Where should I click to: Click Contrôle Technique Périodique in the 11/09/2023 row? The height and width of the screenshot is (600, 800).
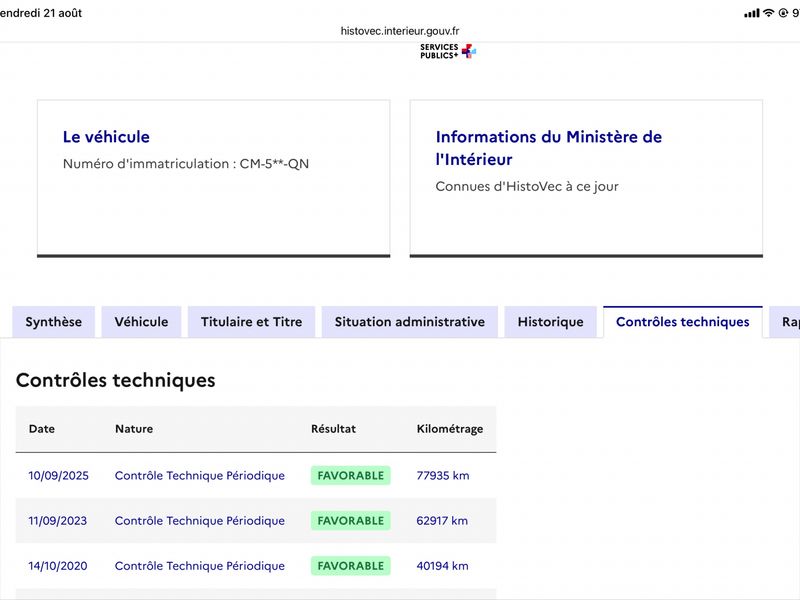199,521
